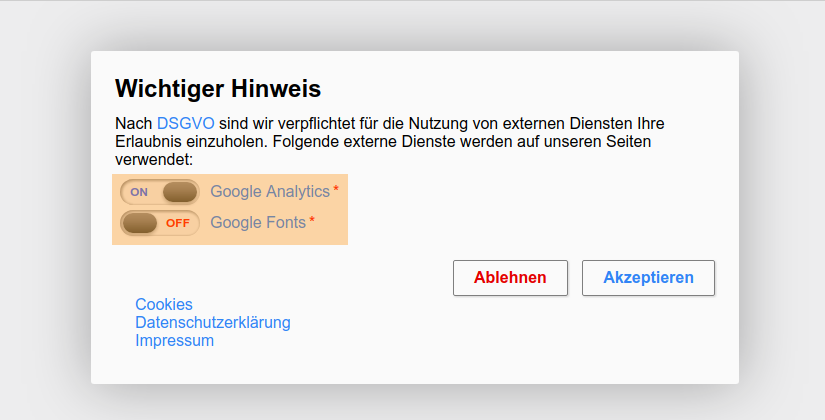Click the Google Fonts label text

[258, 223]
